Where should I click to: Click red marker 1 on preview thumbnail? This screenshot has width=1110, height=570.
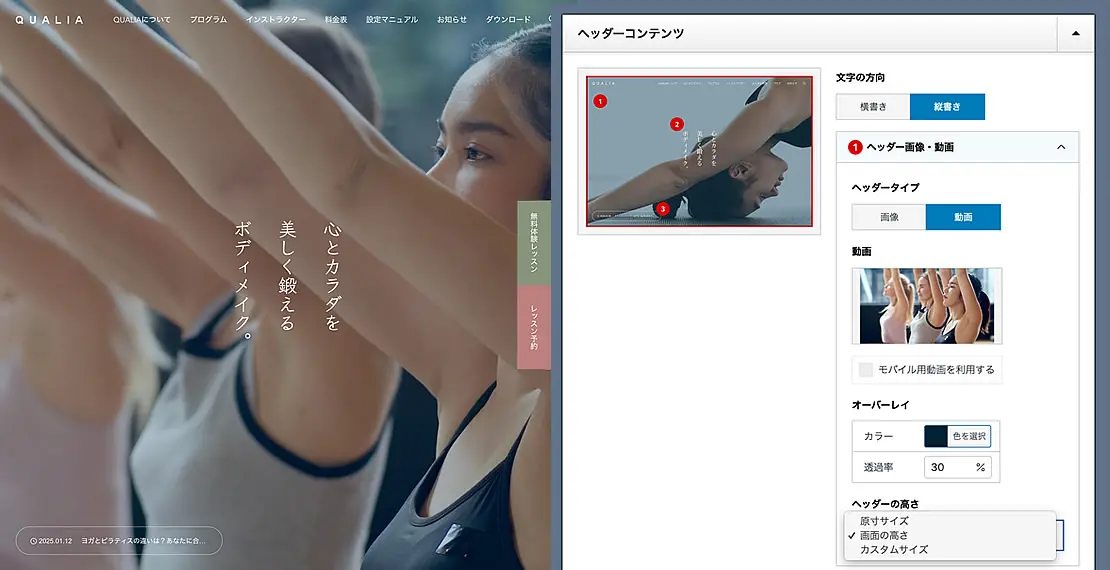[600, 101]
